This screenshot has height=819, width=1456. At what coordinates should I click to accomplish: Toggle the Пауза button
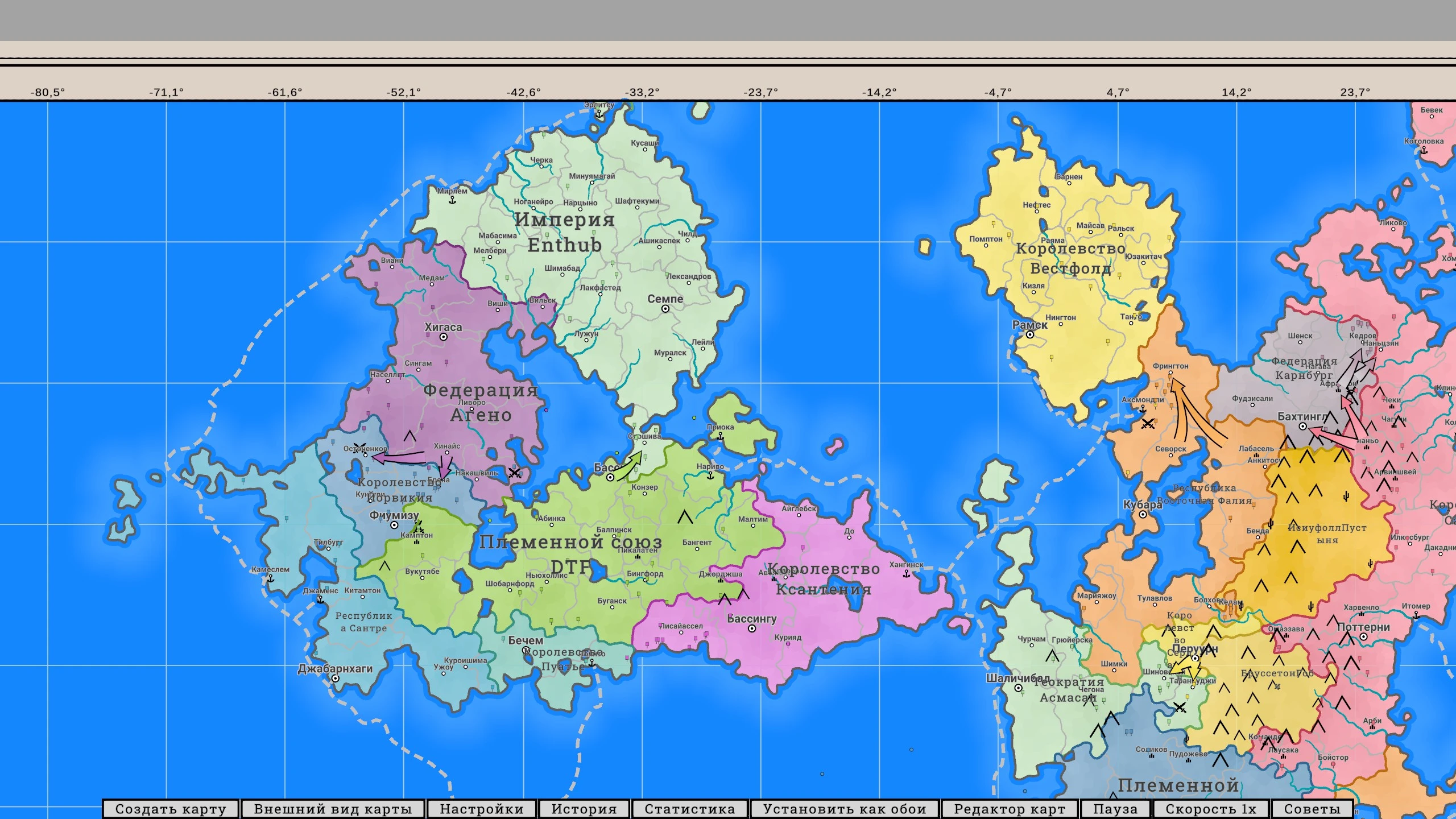[1115, 809]
